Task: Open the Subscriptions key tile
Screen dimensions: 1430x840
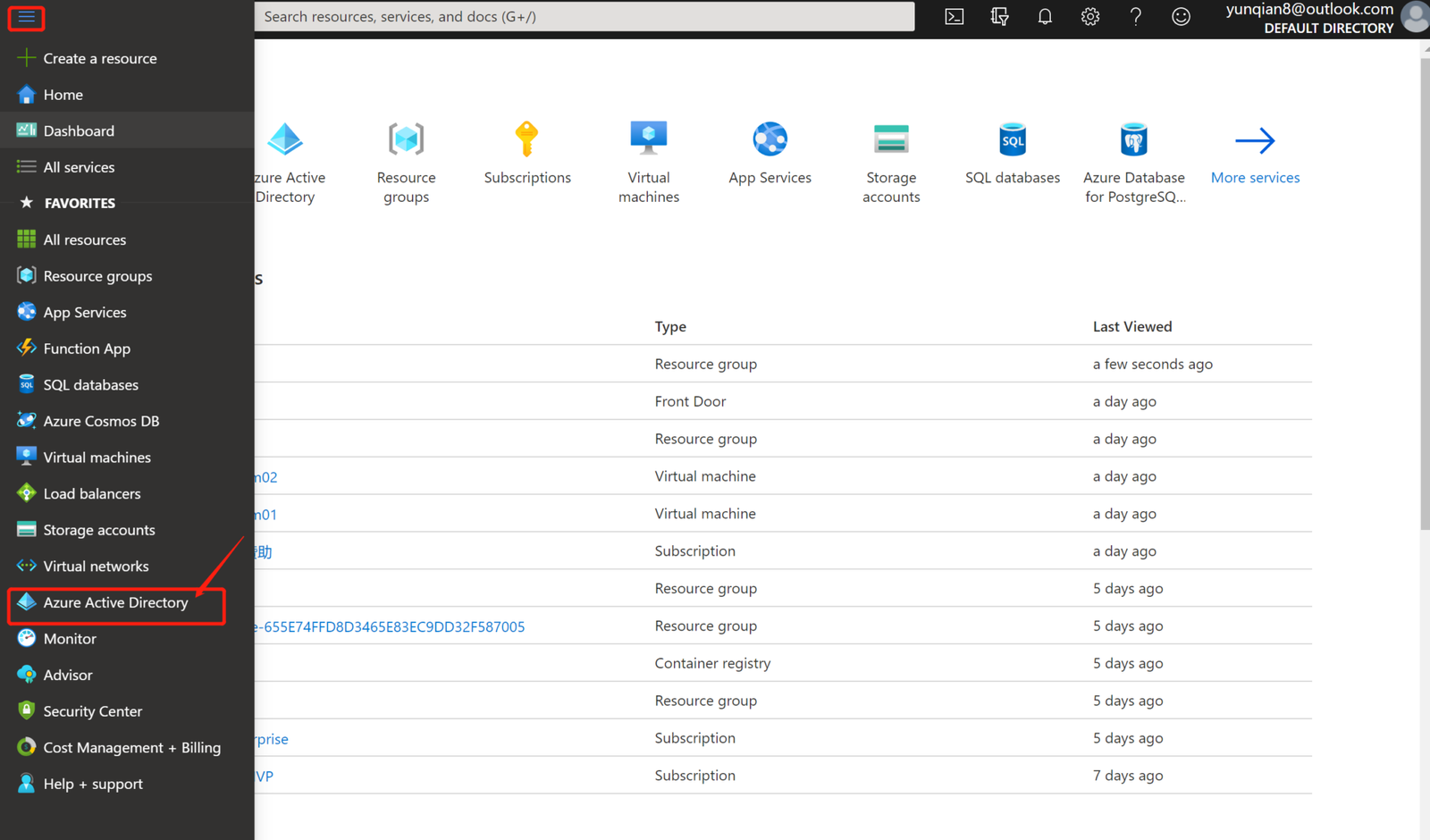Action: (x=527, y=153)
